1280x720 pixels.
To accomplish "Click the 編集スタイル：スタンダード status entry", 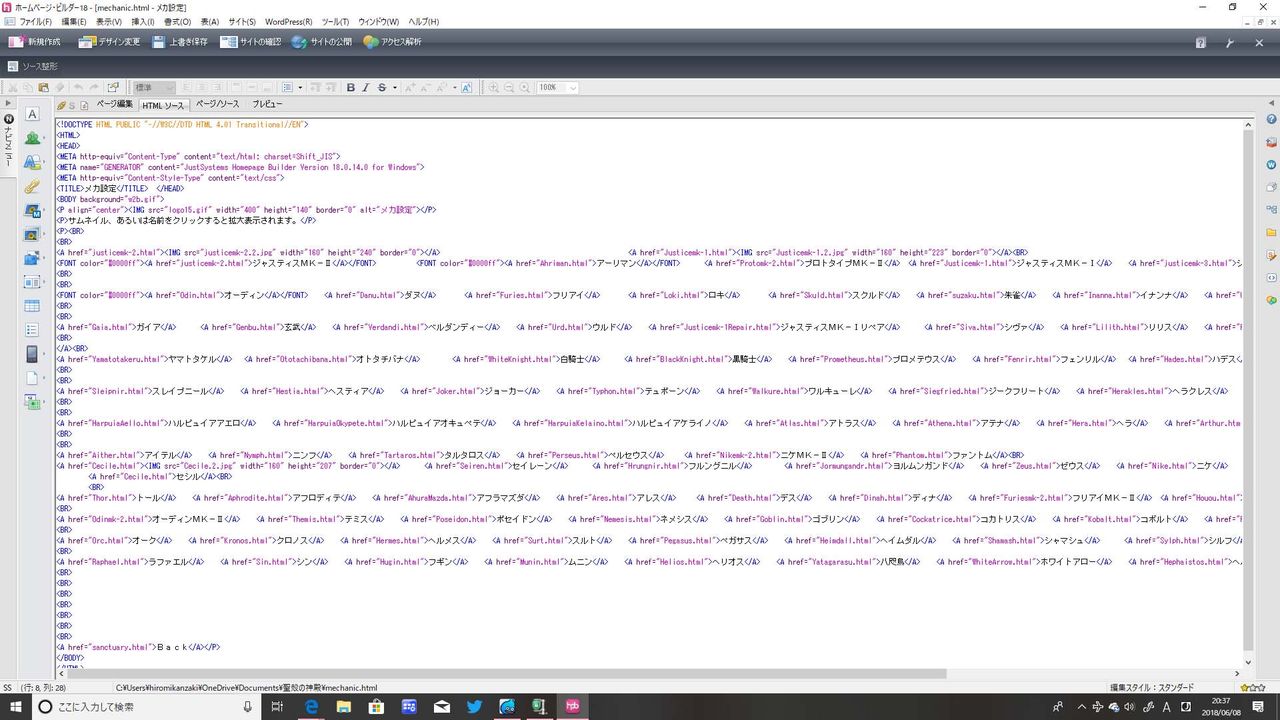I will click(x=1151, y=688).
